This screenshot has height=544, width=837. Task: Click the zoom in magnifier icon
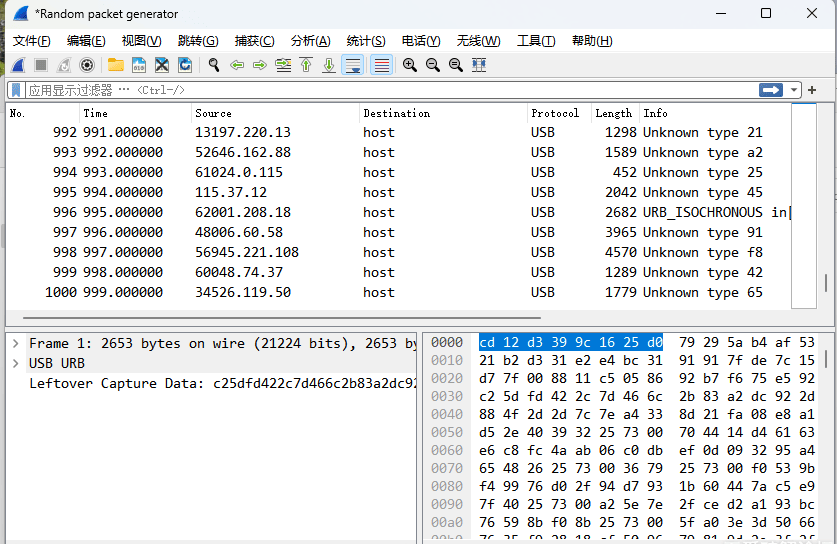[x=410, y=65]
